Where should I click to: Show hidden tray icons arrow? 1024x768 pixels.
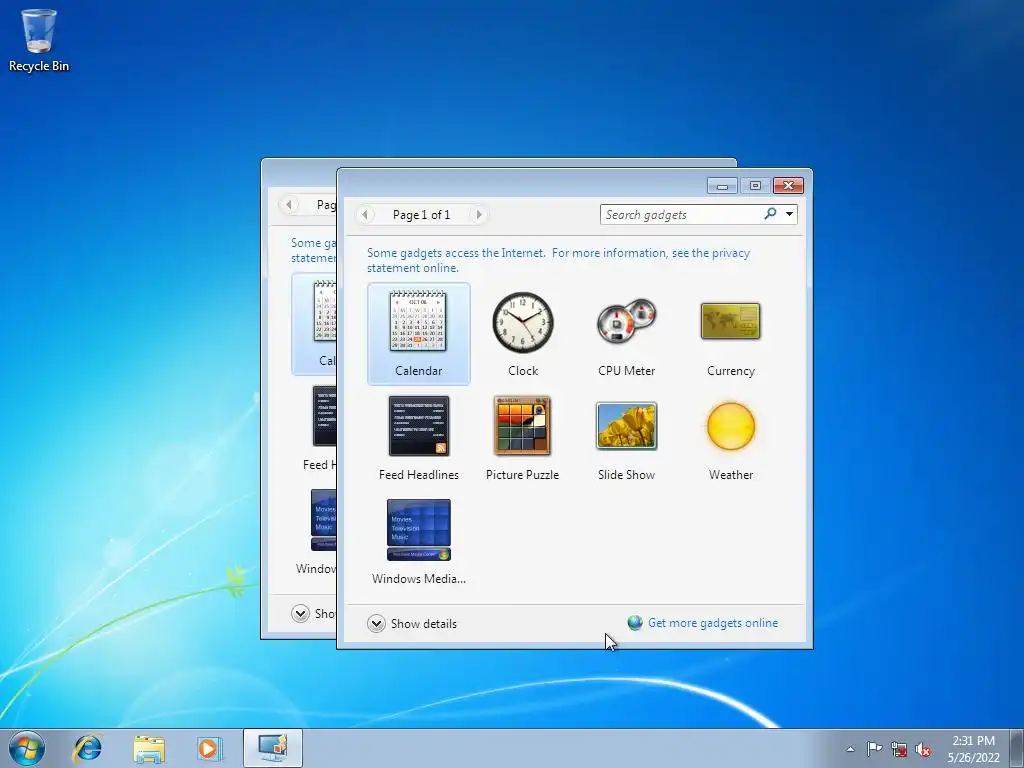click(850, 749)
